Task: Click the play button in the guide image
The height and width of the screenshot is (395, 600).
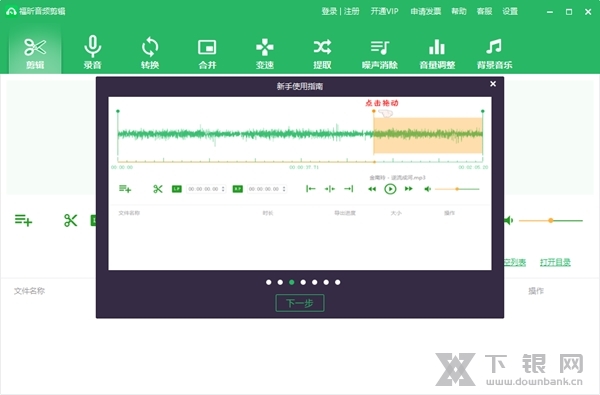Action: pyautogui.click(x=390, y=189)
